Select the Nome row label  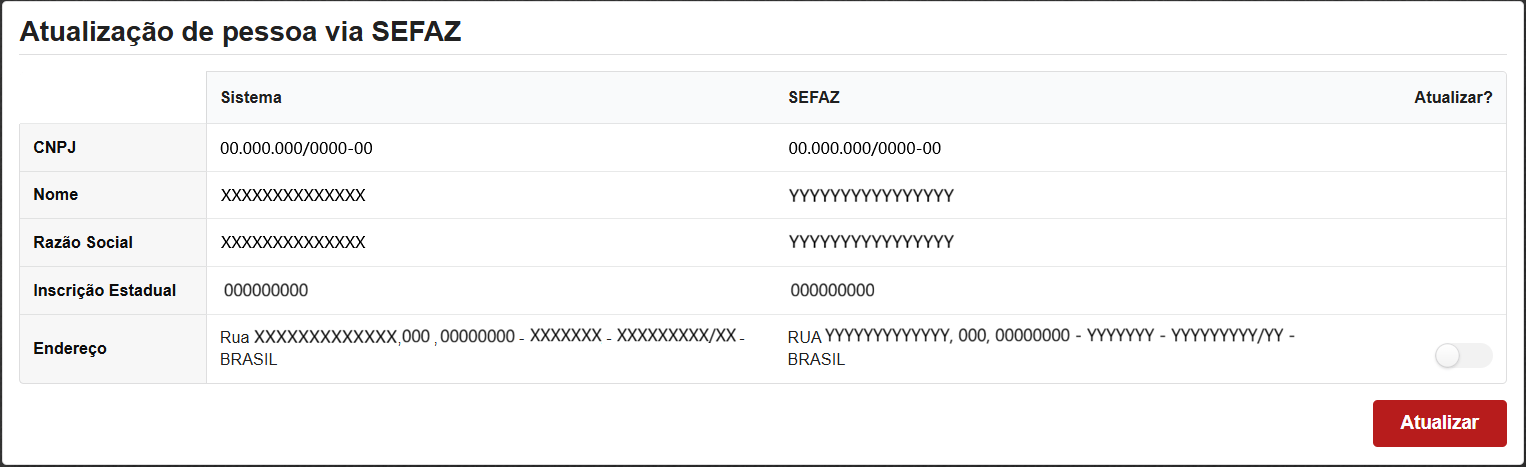[x=55, y=195]
